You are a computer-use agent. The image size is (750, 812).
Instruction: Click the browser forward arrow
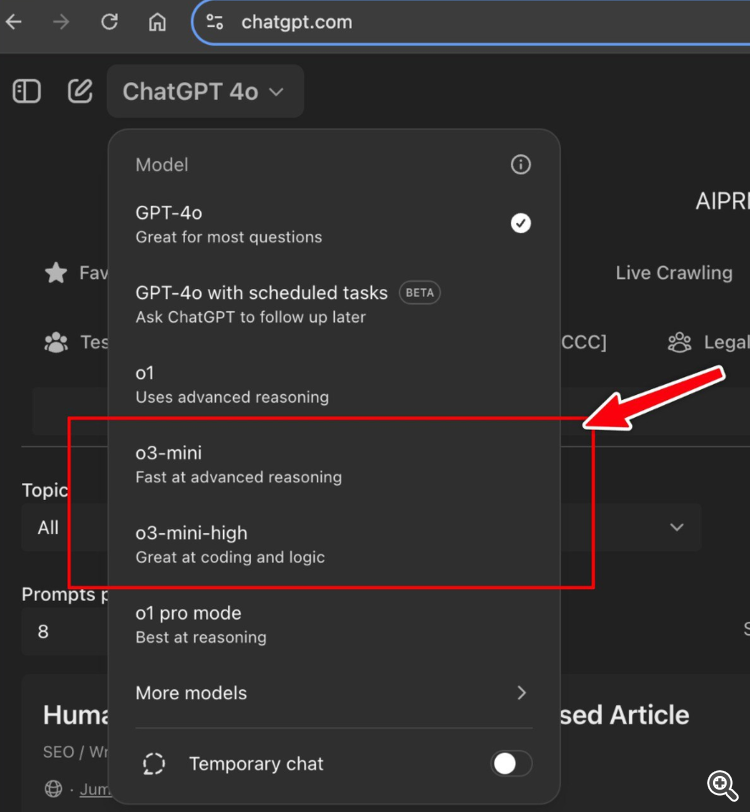pos(61,22)
